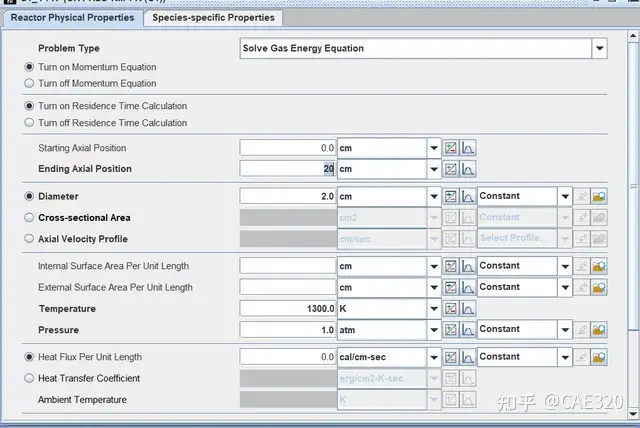
Task: Open profile plot icon for Temperature
Action: (468, 309)
